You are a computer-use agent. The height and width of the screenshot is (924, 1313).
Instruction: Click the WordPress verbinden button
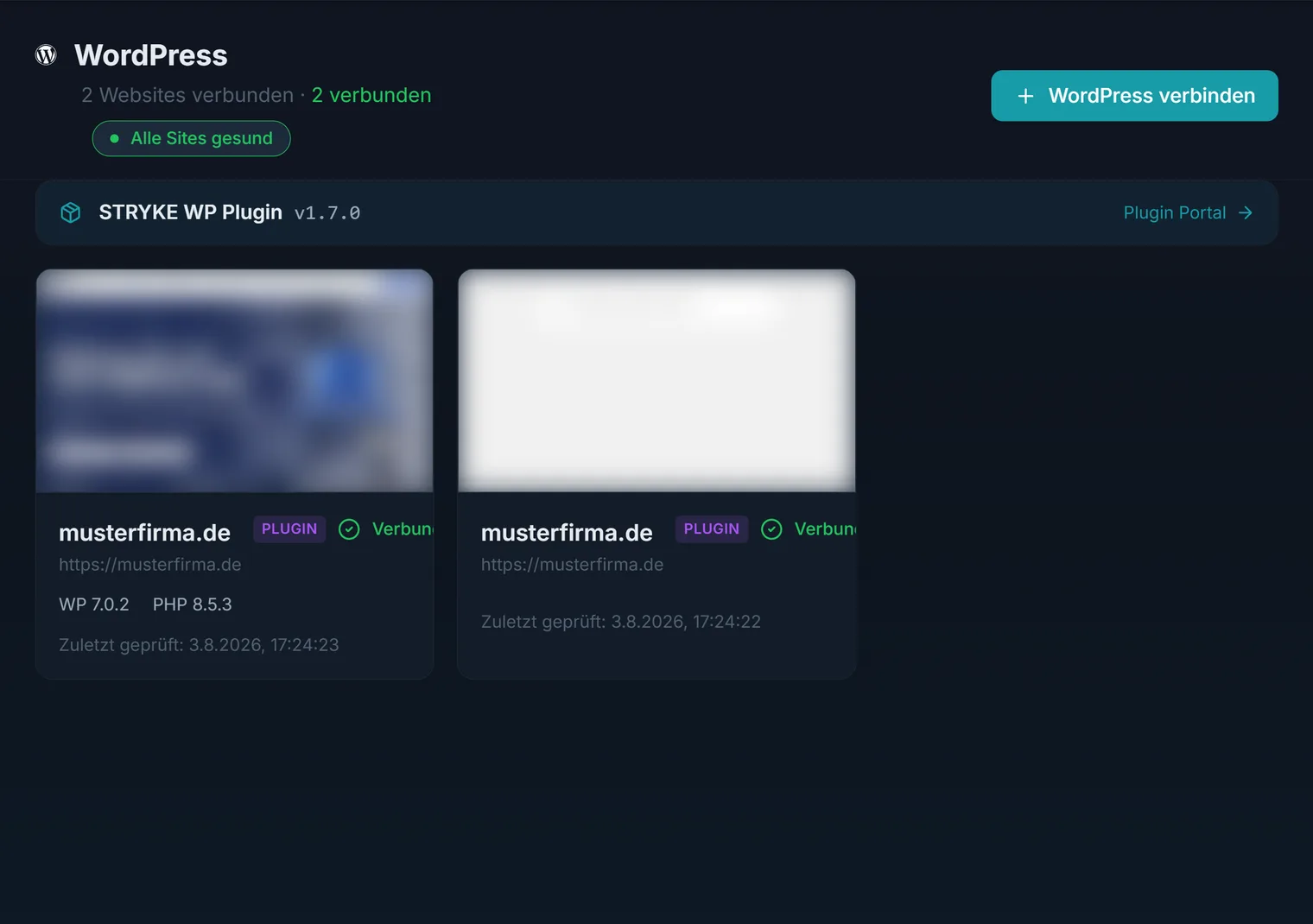[1134, 96]
